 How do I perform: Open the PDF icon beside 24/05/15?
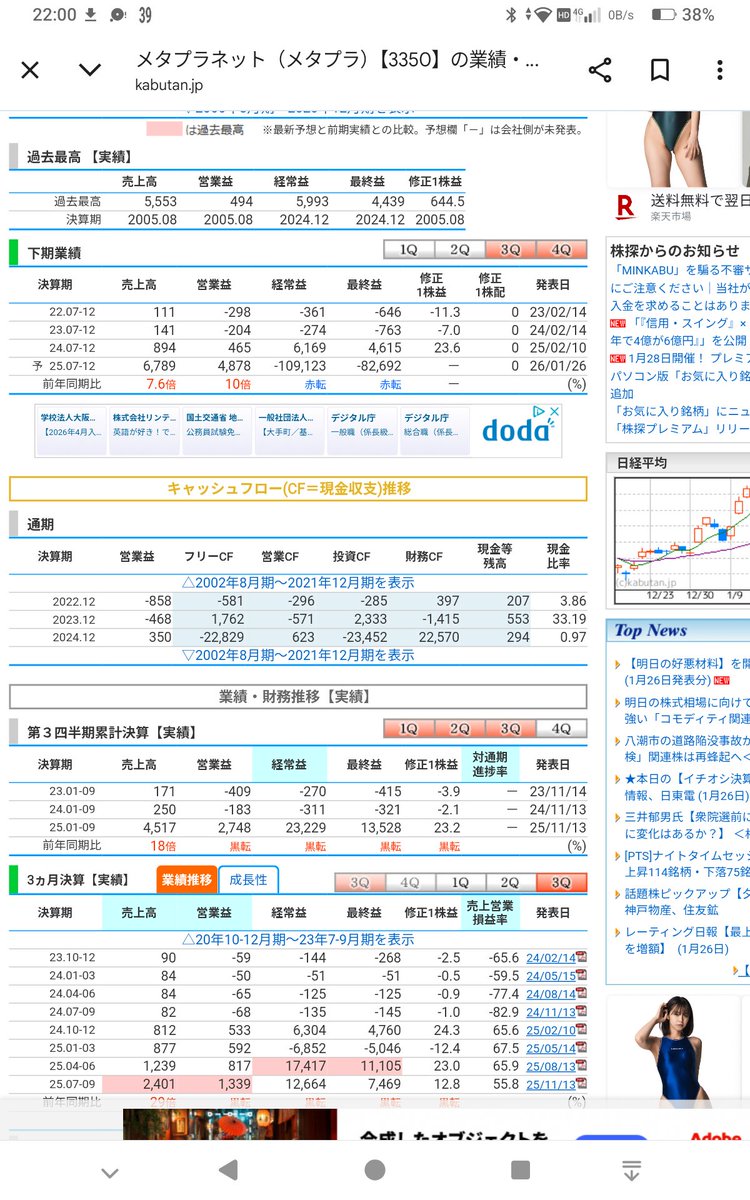pyautogui.click(x=581, y=976)
